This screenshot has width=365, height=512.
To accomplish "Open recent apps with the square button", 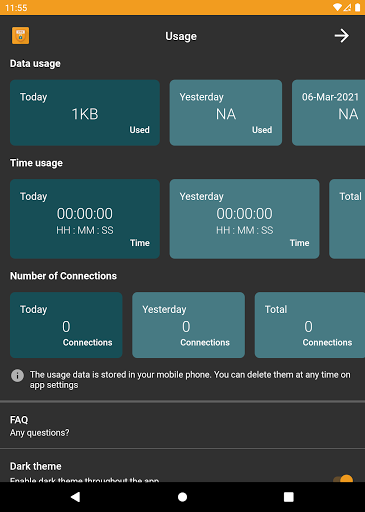I will 289,497.
